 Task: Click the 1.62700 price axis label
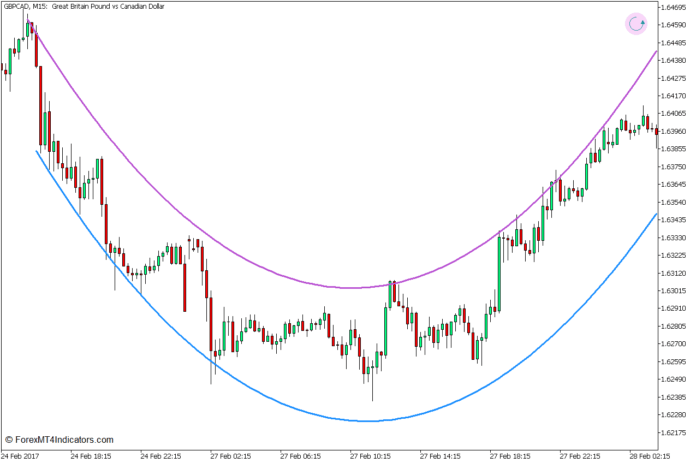coord(676,344)
